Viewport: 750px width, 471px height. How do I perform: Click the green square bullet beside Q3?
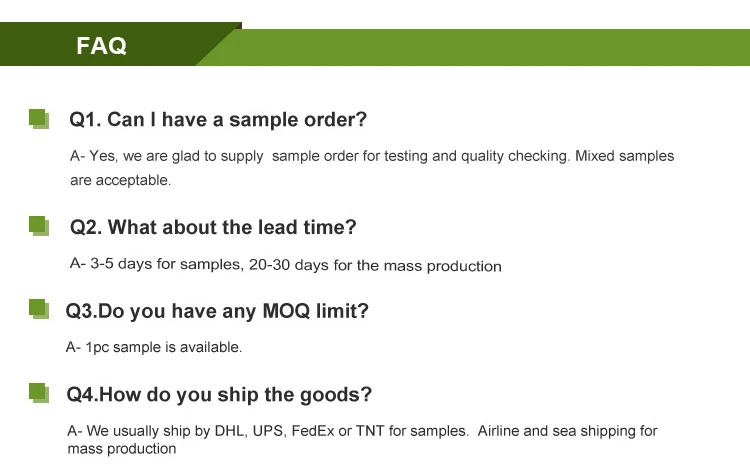tap(39, 310)
